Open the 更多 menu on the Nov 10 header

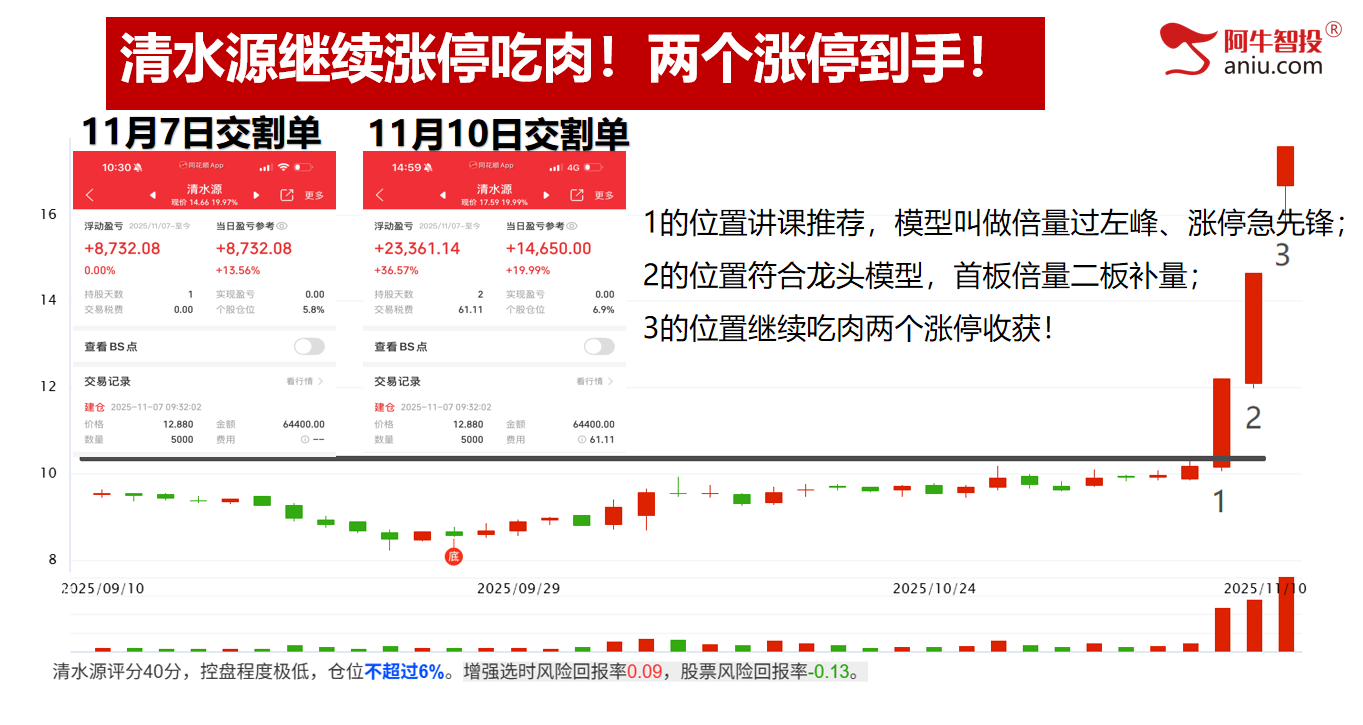point(602,195)
